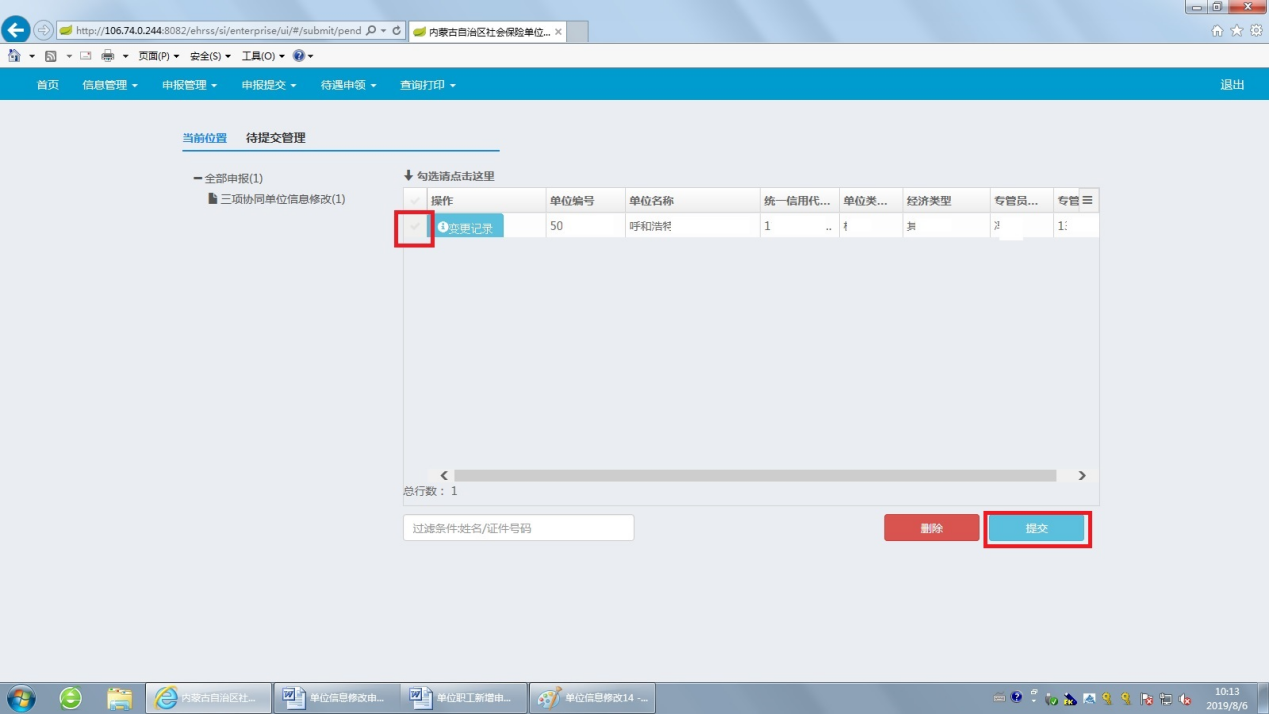Viewport: 1269px width, 714px height.
Task: Click the IE home icon in command bar
Action: (x=14, y=56)
